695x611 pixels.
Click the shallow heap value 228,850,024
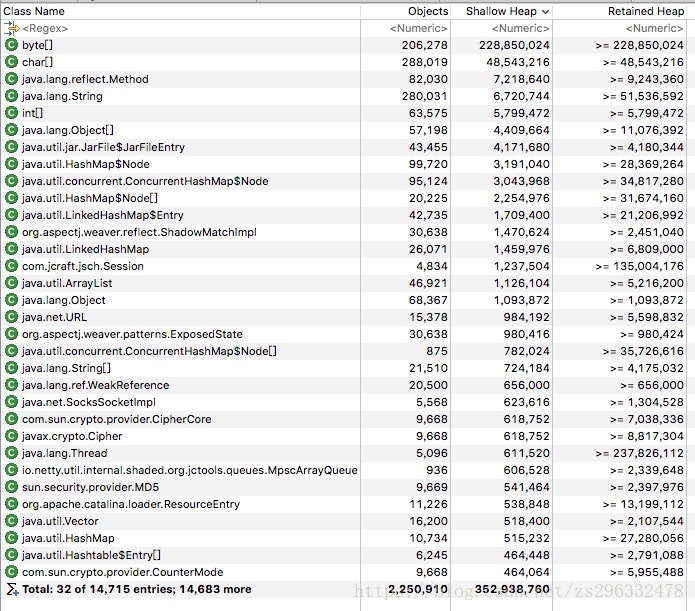(x=514, y=45)
